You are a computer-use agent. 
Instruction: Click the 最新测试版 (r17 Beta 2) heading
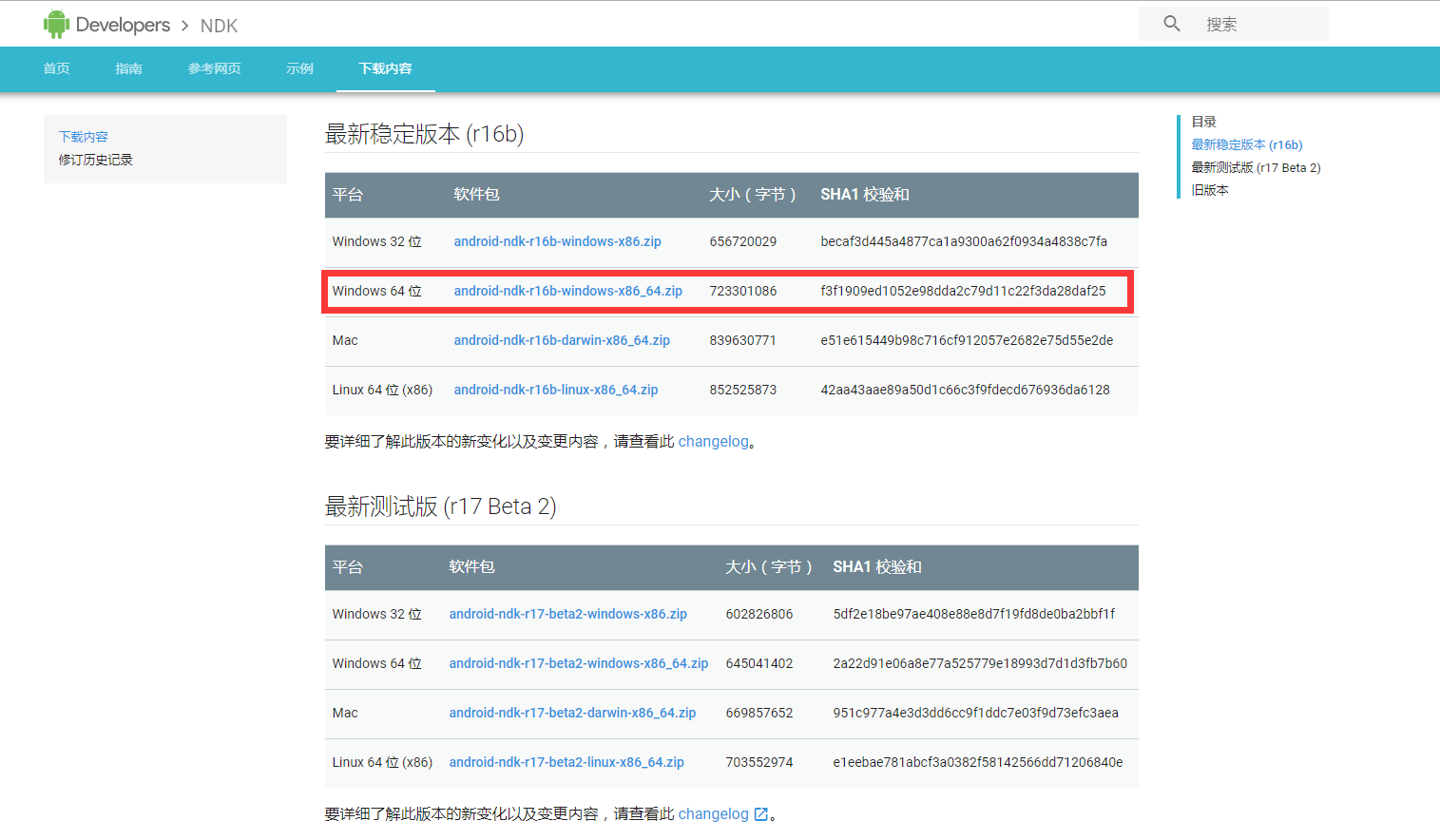pyautogui.click(x=441, y=506)
